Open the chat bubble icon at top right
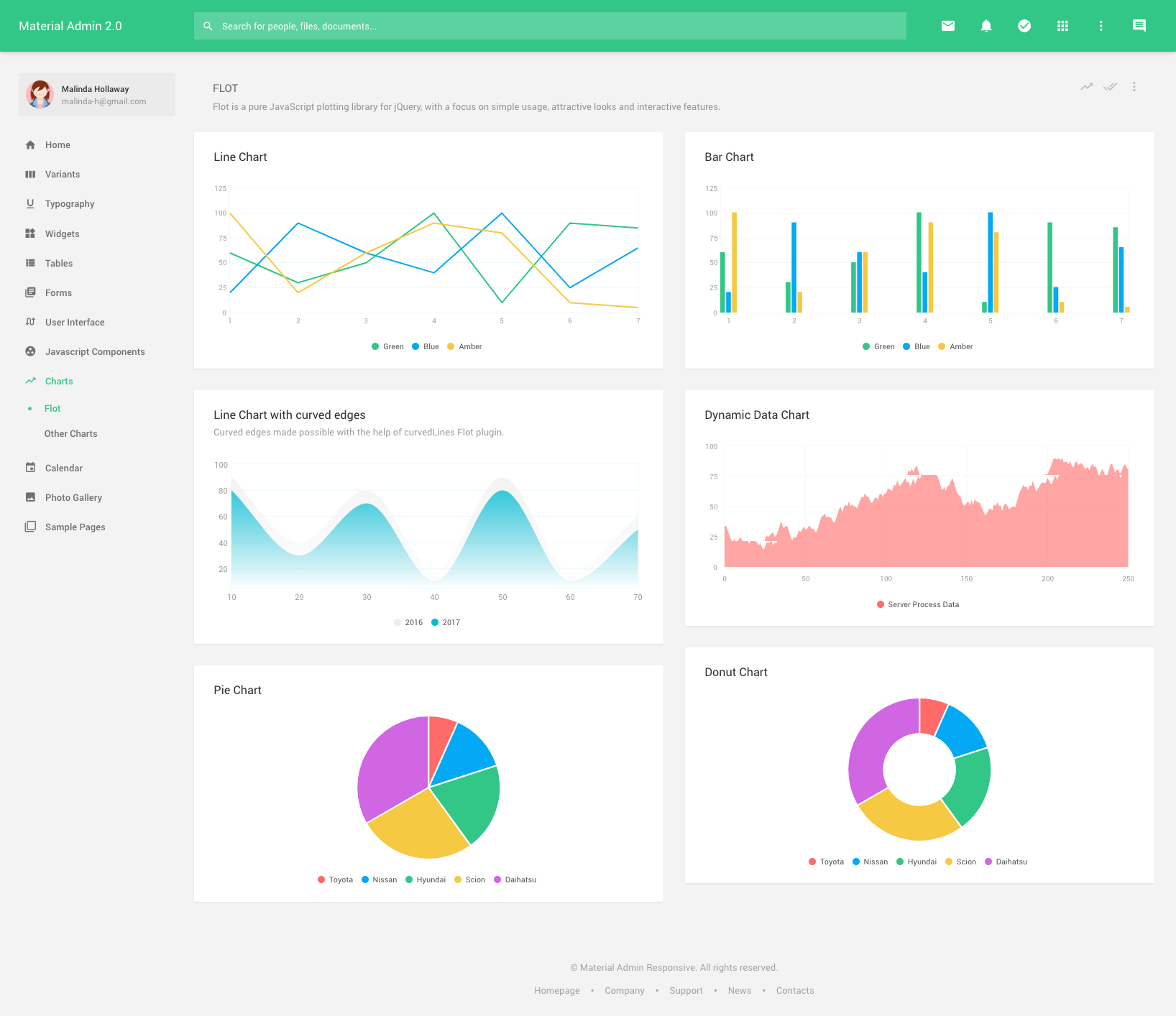Screen dimensions: 1176x1016 (1139, 26)
